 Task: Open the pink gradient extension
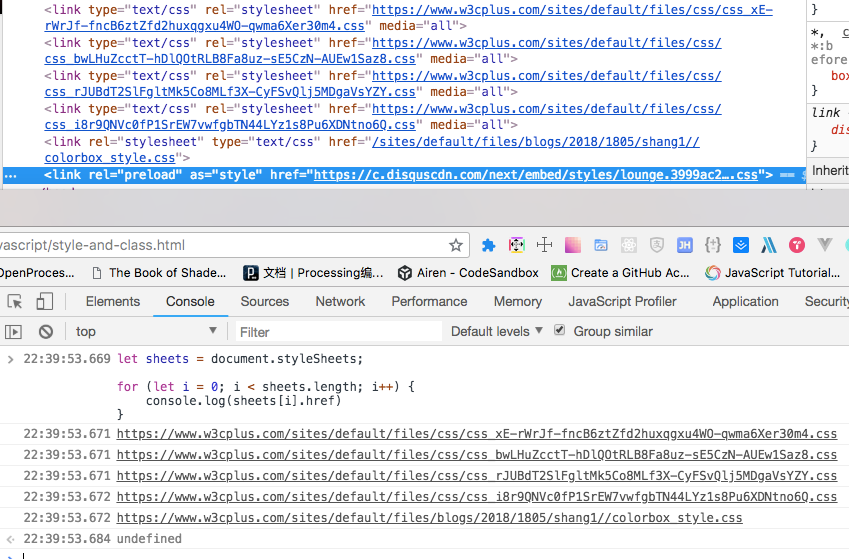(x=573, y=245)
